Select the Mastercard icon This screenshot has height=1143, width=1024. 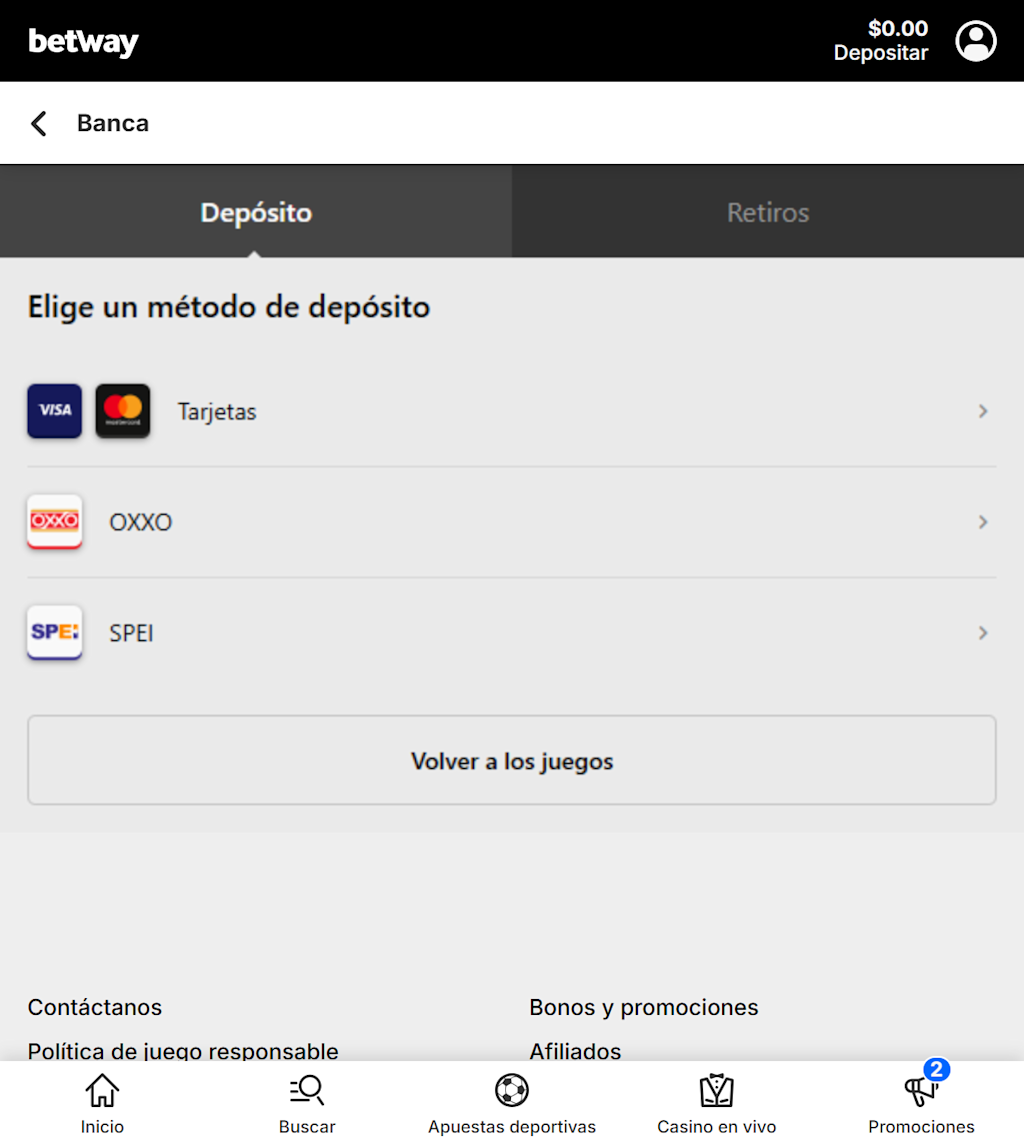122,410
